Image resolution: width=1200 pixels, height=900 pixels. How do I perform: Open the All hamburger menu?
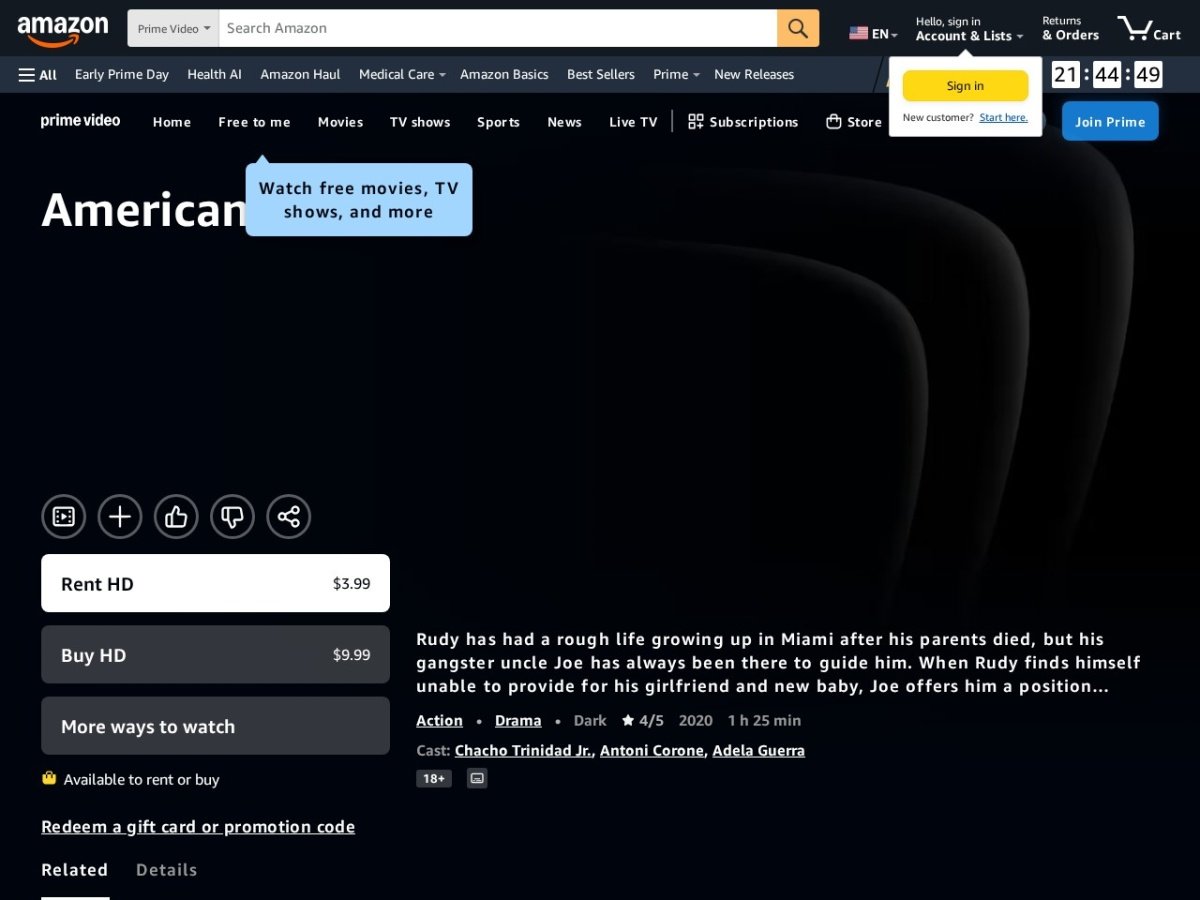[38, 75]
